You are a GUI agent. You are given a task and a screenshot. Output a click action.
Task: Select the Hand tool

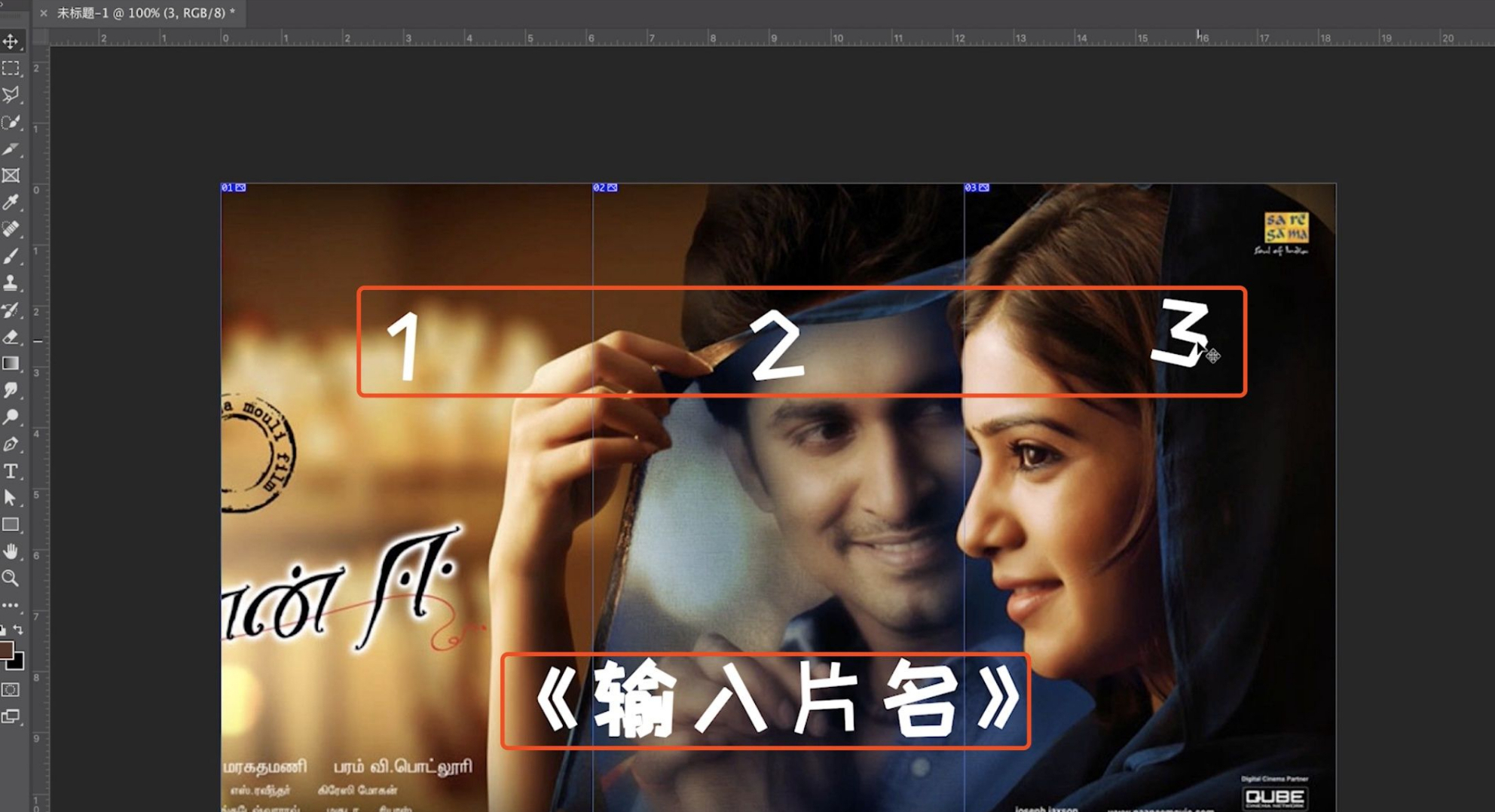[11, 551]
